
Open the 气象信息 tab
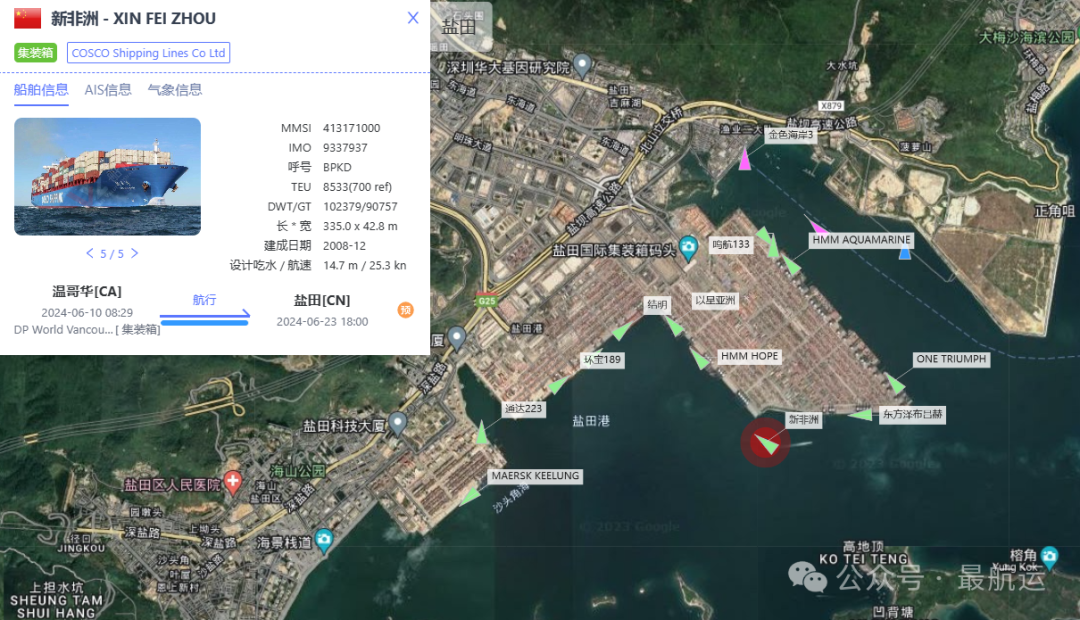click(x=174, y=90)
